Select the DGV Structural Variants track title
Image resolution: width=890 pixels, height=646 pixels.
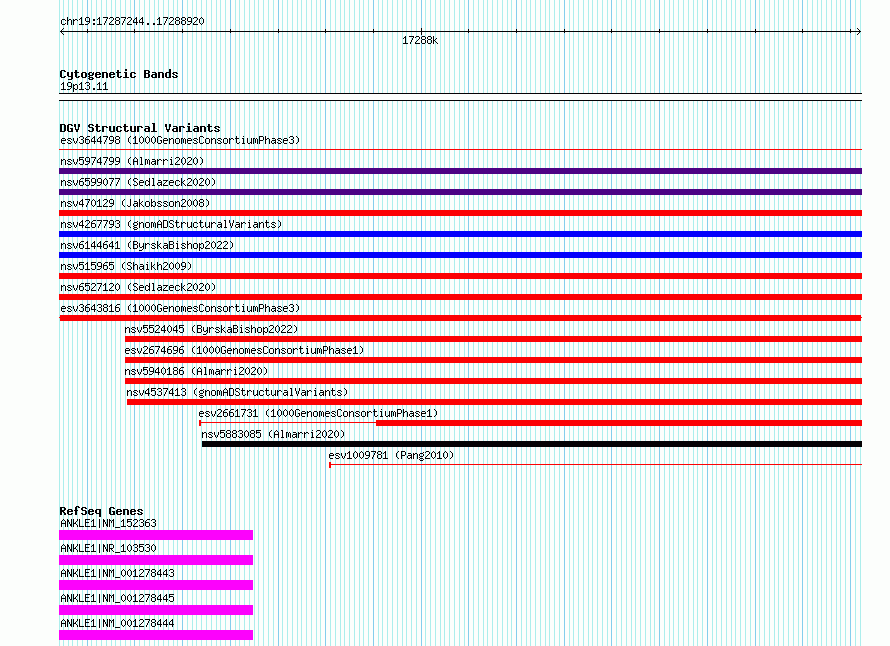140,128
